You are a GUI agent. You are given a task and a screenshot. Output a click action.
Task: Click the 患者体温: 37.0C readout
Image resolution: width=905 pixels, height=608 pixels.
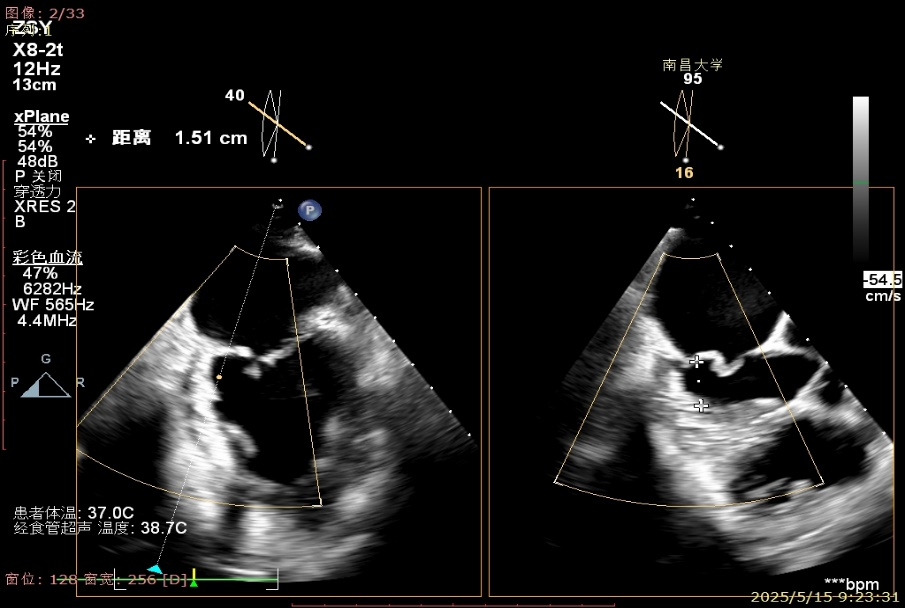click(74, 513)
